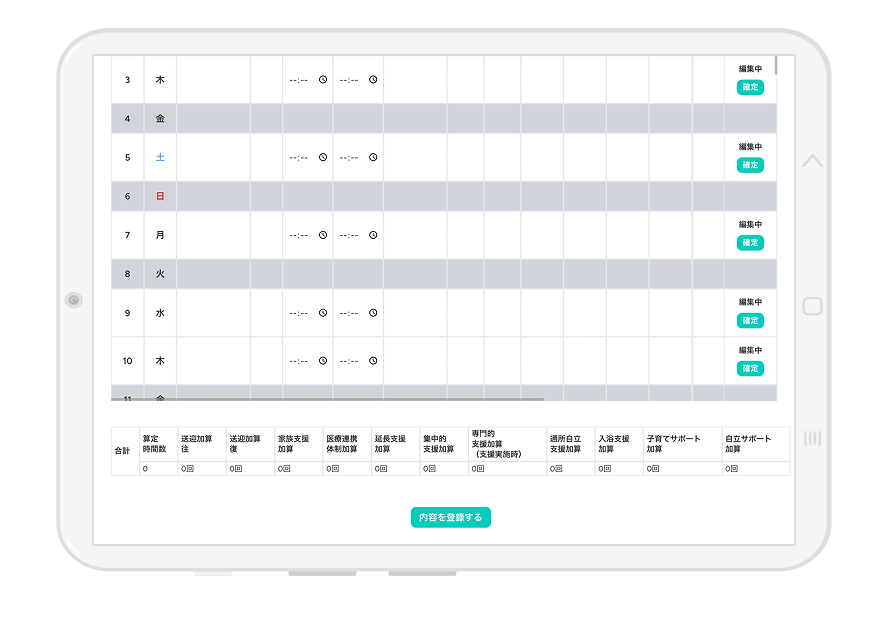Viewport: 888px width, 620px height.
Task: Focus the end time --:-- field on day 5
Action: [x=348, y=158]
